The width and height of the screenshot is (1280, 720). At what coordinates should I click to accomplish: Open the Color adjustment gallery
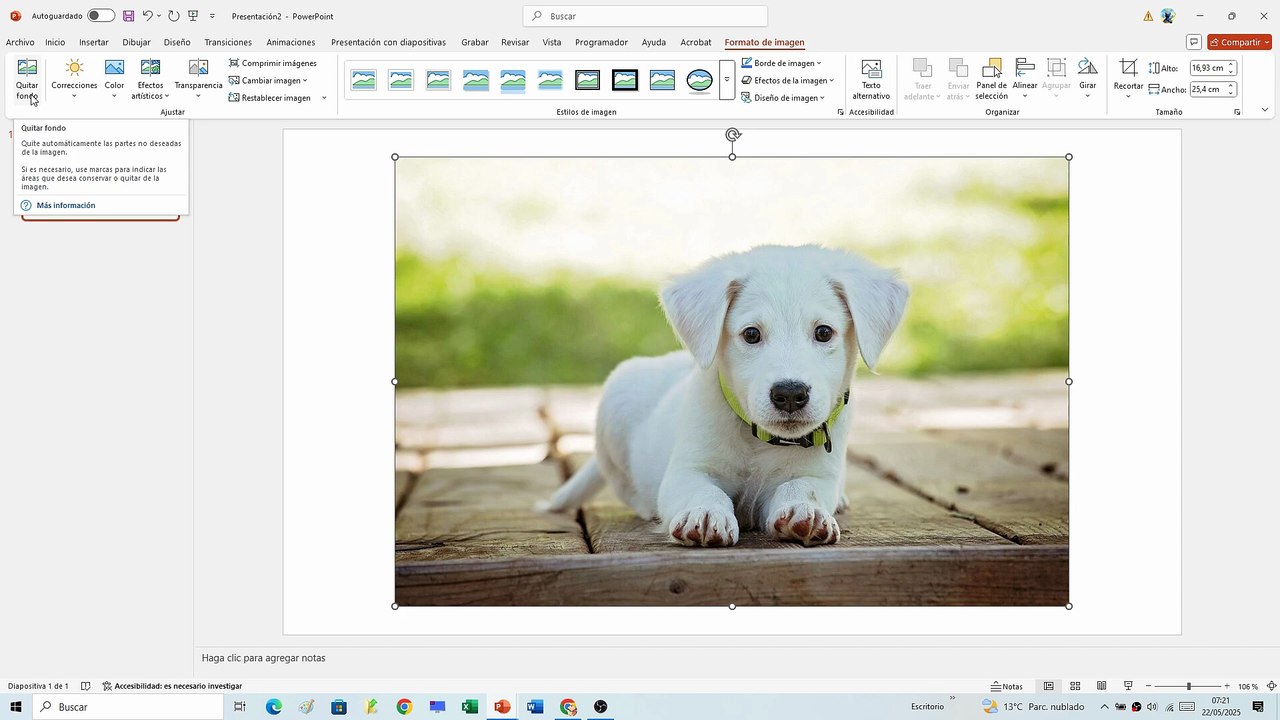click(x=114, y=79)
